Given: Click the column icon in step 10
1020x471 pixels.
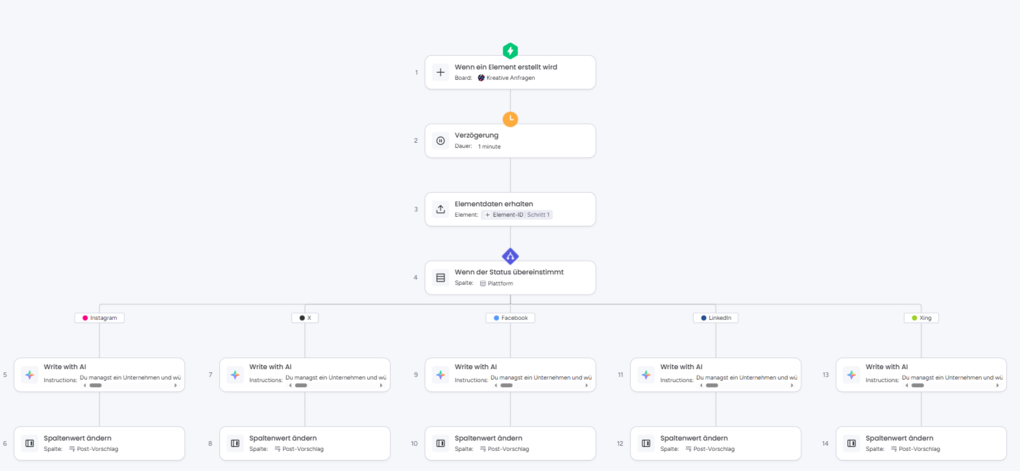Looking at the screenshot, I should tap(440, 443).
